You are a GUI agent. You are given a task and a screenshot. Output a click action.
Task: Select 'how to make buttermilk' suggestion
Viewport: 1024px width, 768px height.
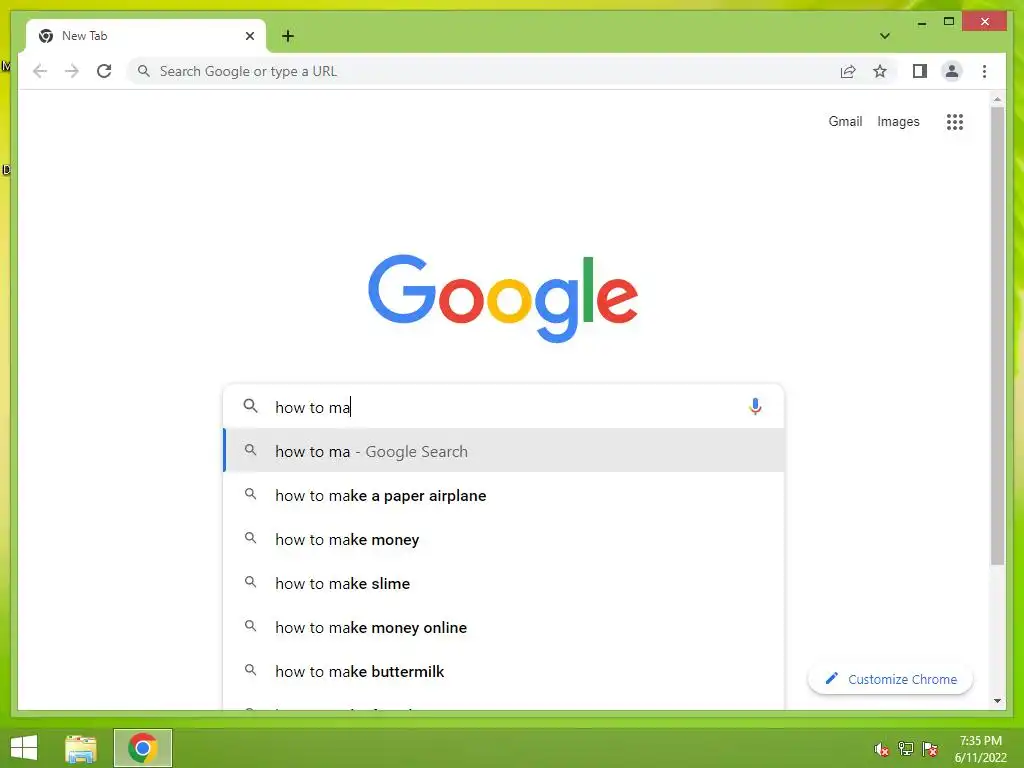(x=504, y=671)
